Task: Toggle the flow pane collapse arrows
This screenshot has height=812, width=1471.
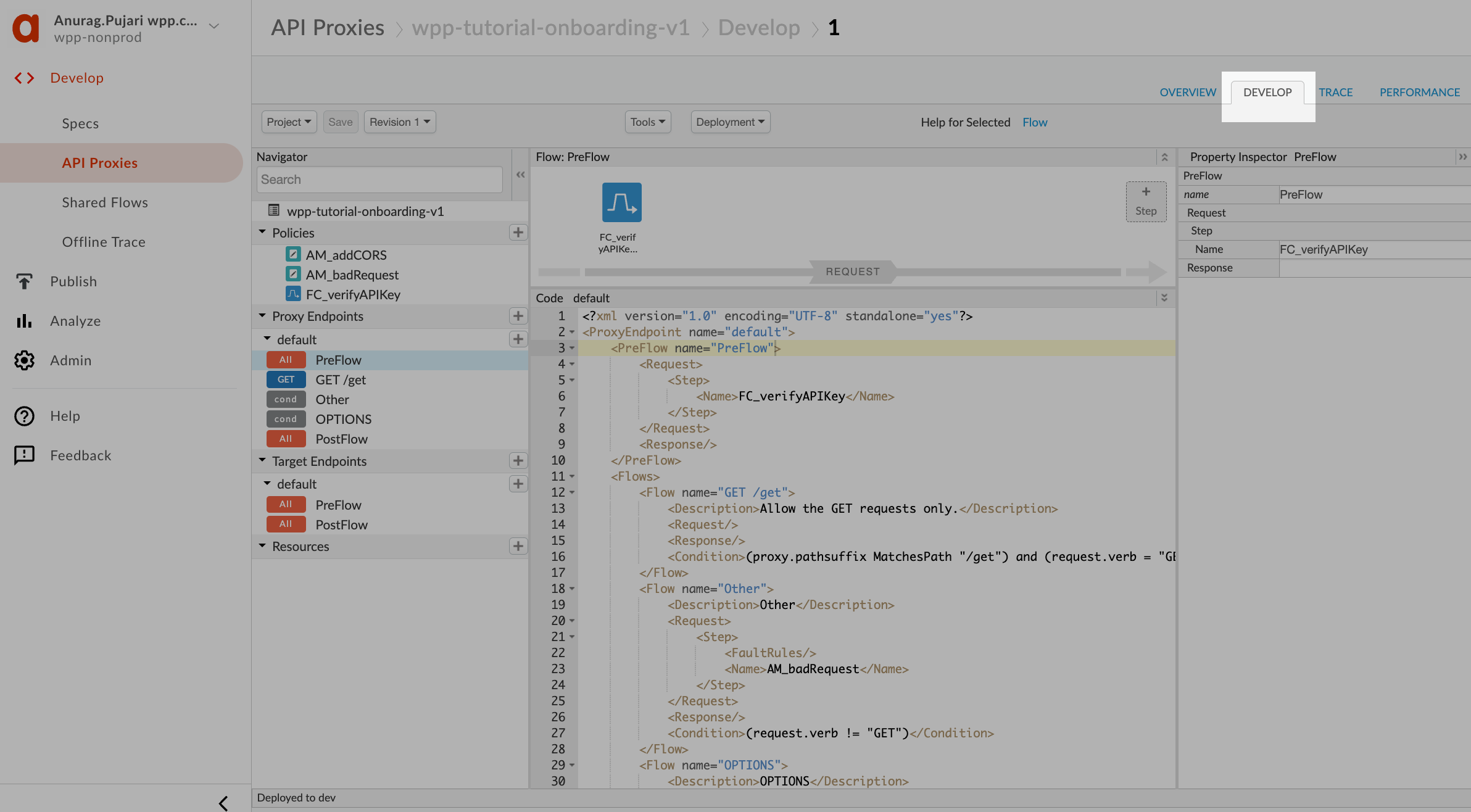Action: 1164,157
